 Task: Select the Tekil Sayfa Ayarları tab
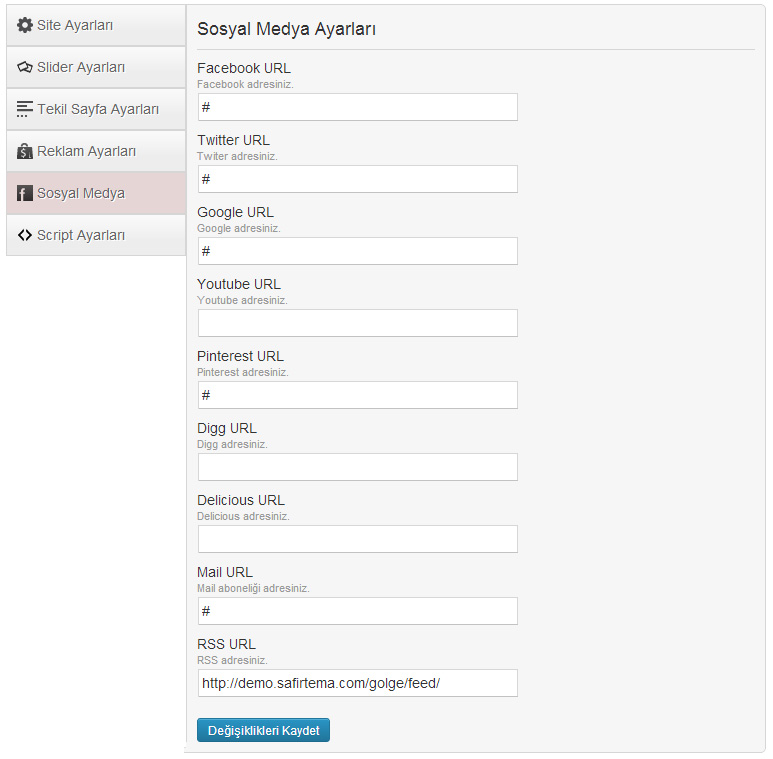[96, 109]
